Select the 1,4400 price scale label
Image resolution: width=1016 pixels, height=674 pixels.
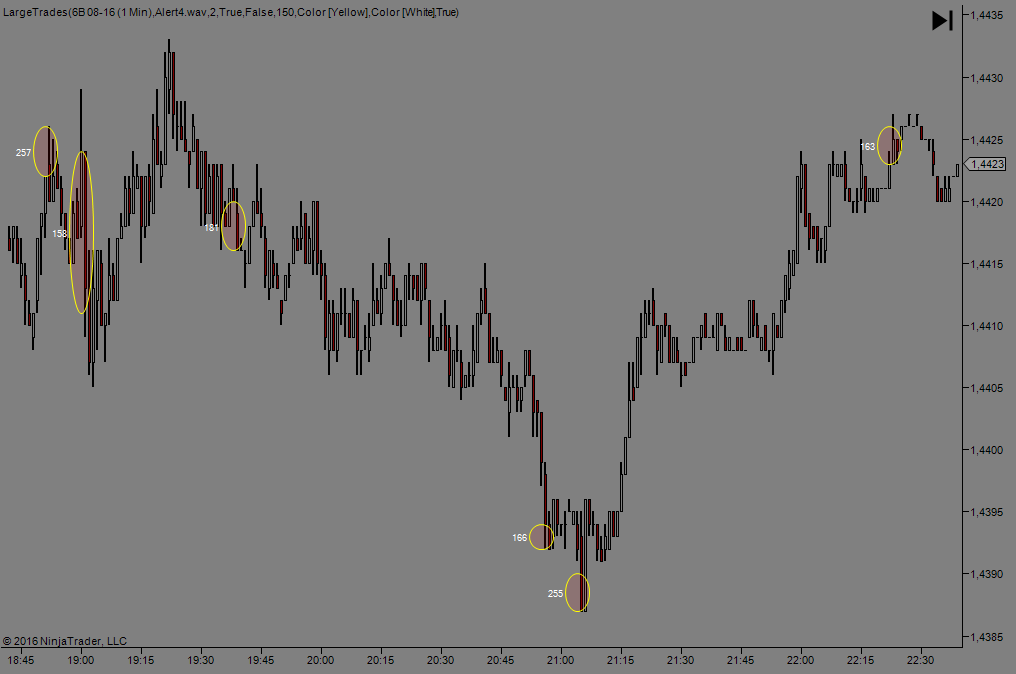986,450
